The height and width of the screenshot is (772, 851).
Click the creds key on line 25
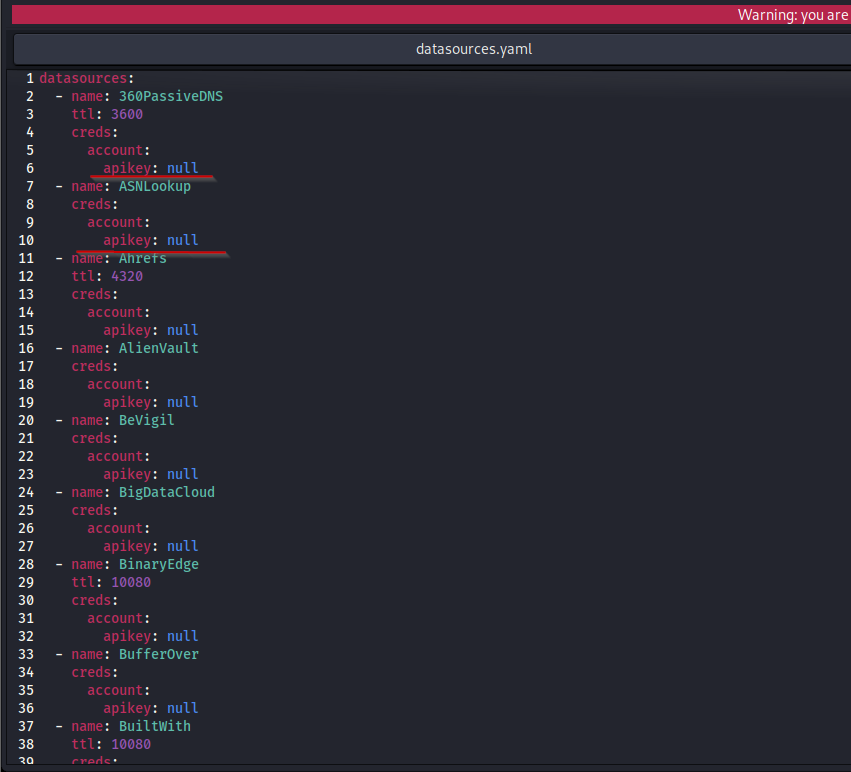click(91, 510)
